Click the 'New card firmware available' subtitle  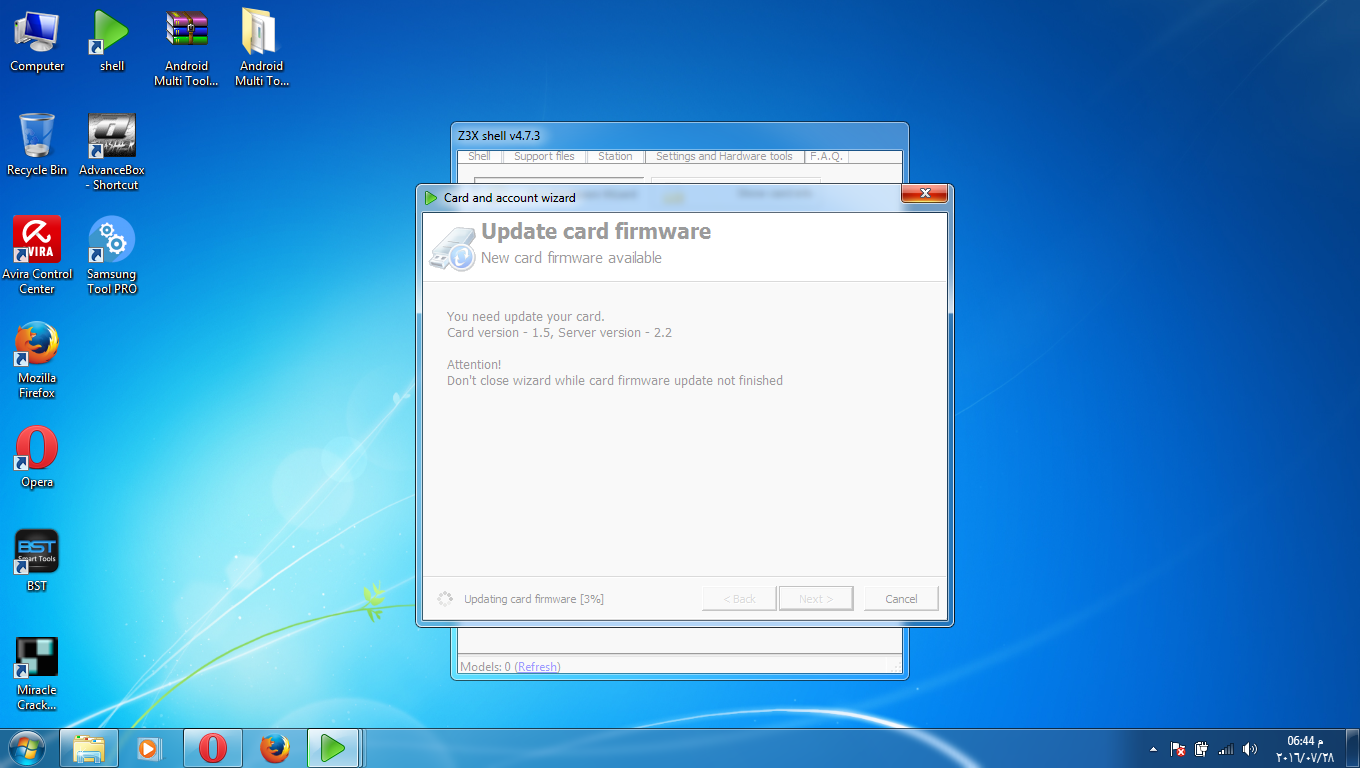pyautogui.click(x=571, y=258)
